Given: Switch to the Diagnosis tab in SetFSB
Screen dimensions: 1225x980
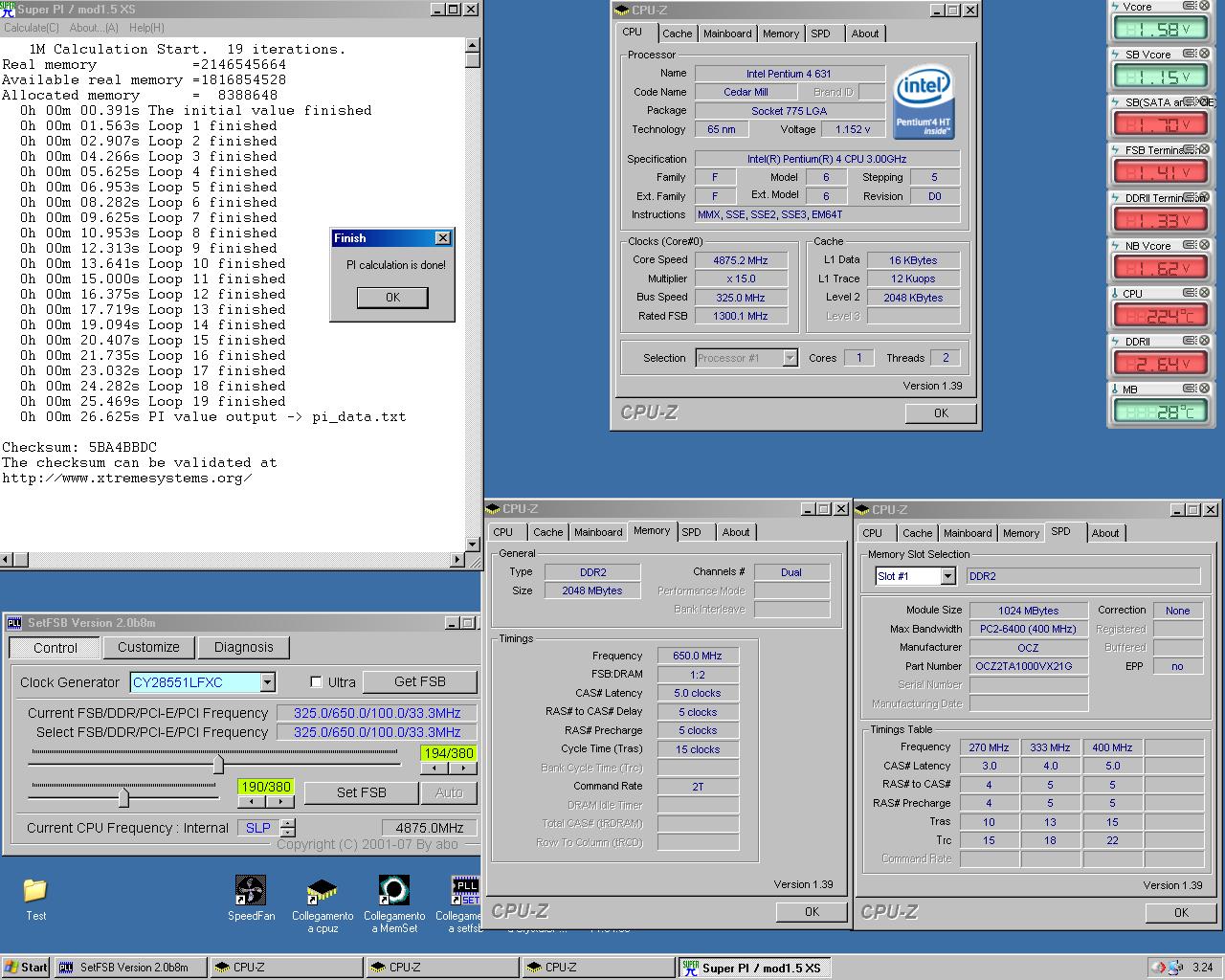Looking at the screenshot, I should [x=243, y=647].
